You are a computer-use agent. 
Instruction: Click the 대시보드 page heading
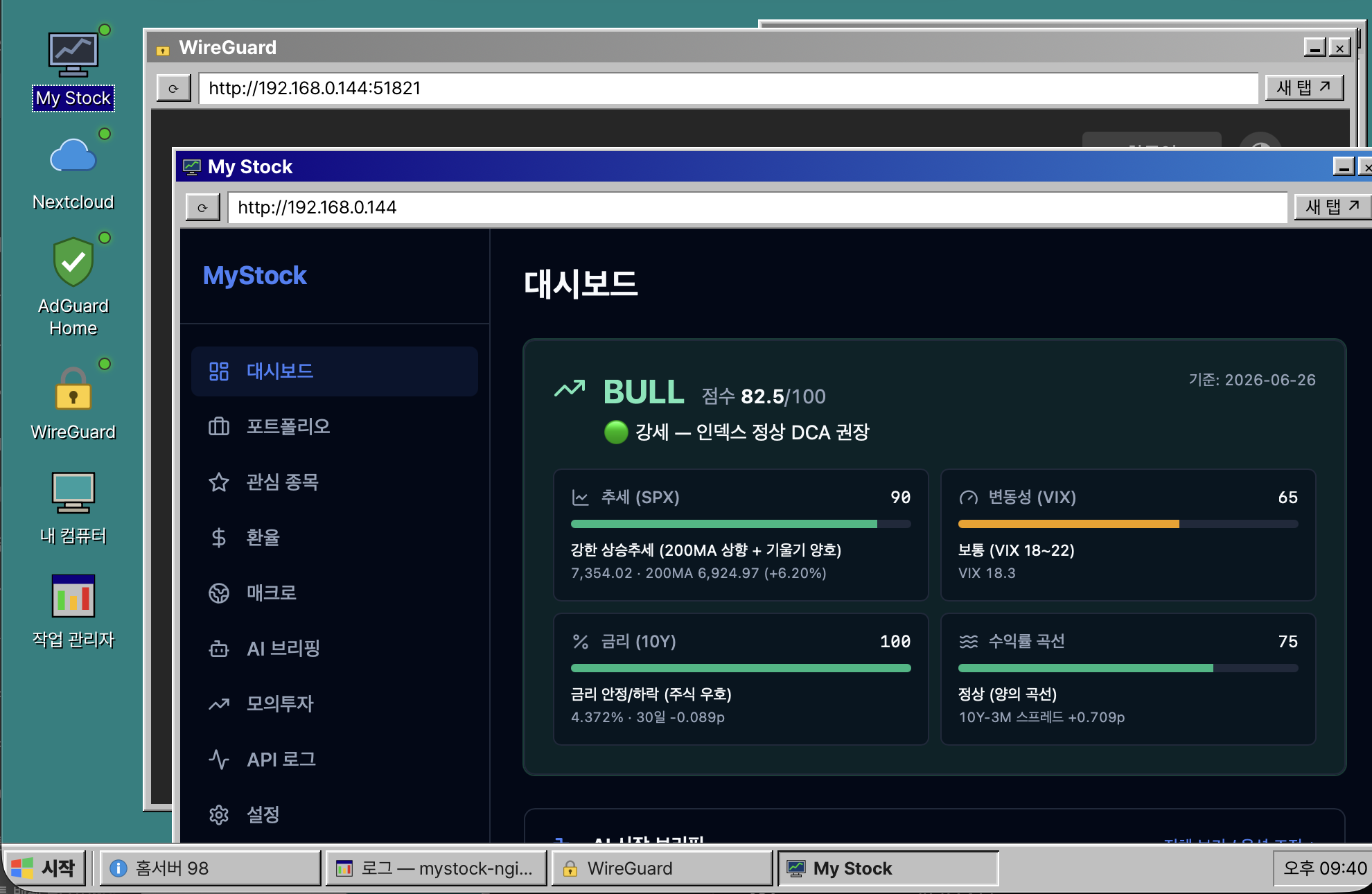(581, 283)
